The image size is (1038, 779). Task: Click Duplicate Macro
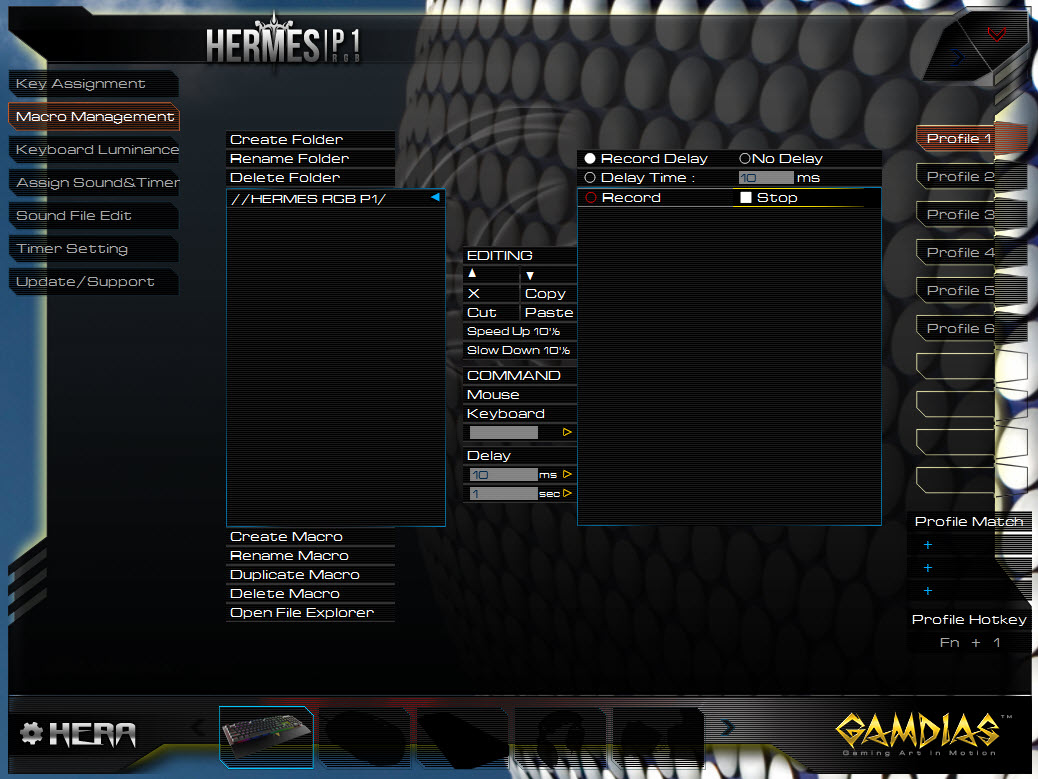310,574
